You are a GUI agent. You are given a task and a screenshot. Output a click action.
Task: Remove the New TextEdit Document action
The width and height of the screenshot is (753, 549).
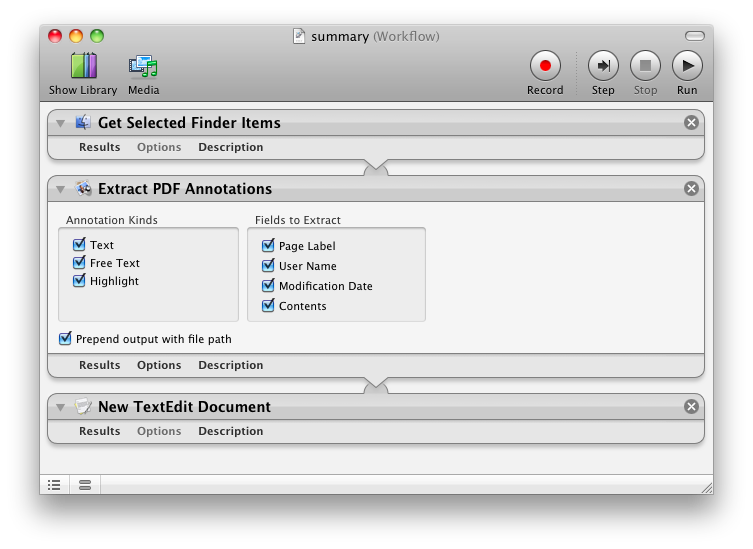click(x=691, y=406)
